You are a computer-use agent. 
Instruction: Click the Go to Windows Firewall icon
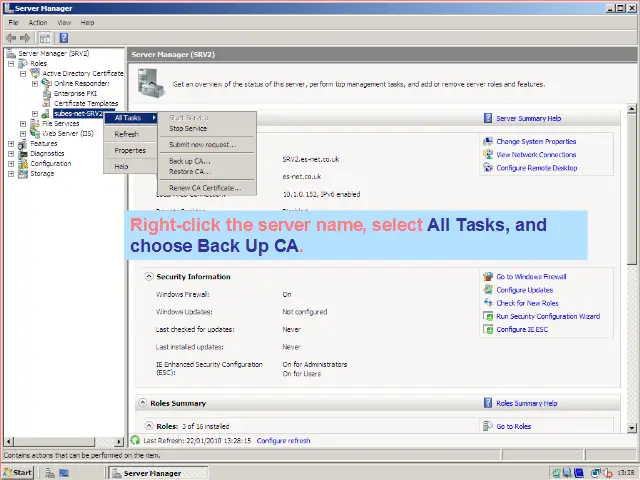tap(488, 277)
